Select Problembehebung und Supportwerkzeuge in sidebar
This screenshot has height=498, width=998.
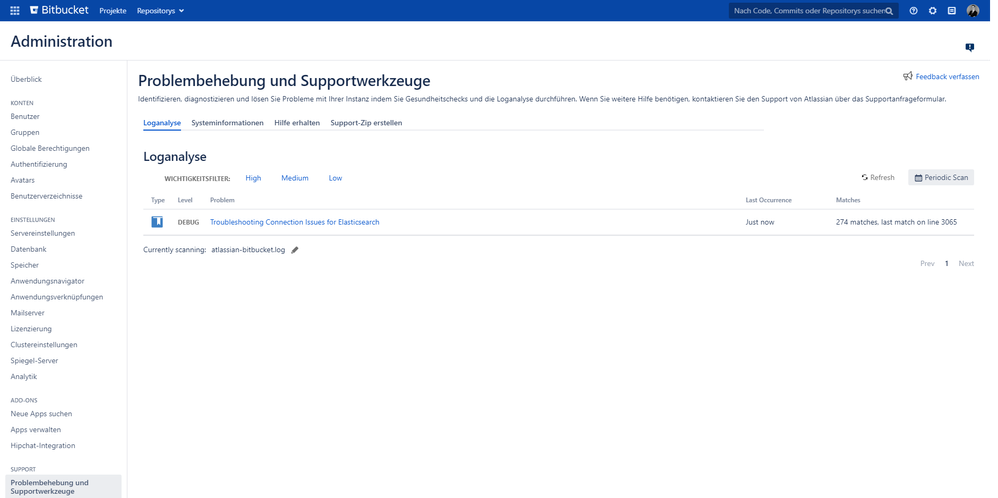click(x=63, y=487)
